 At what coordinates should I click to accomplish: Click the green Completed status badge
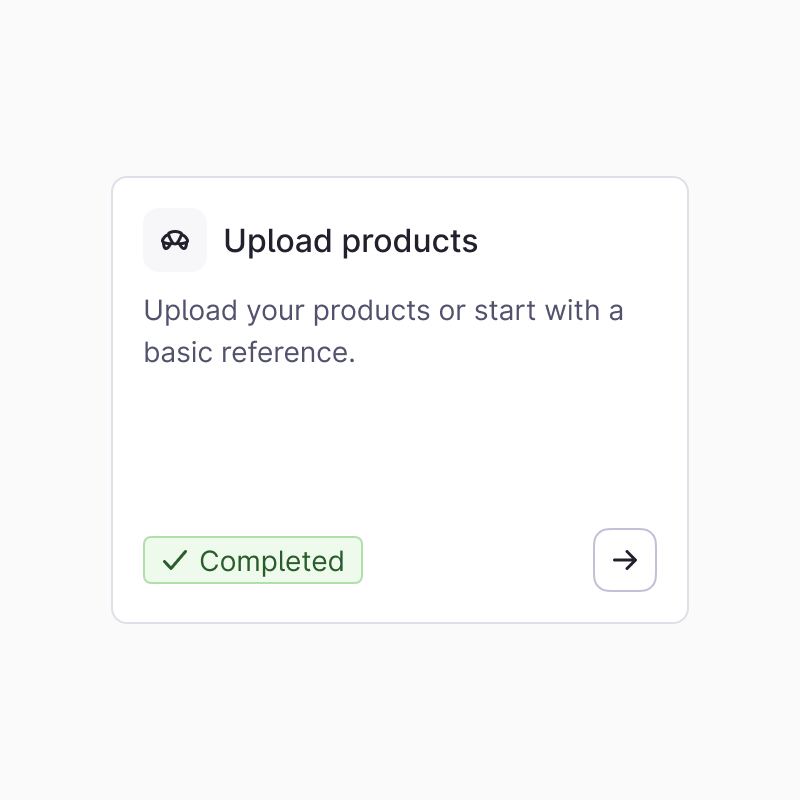253,560
